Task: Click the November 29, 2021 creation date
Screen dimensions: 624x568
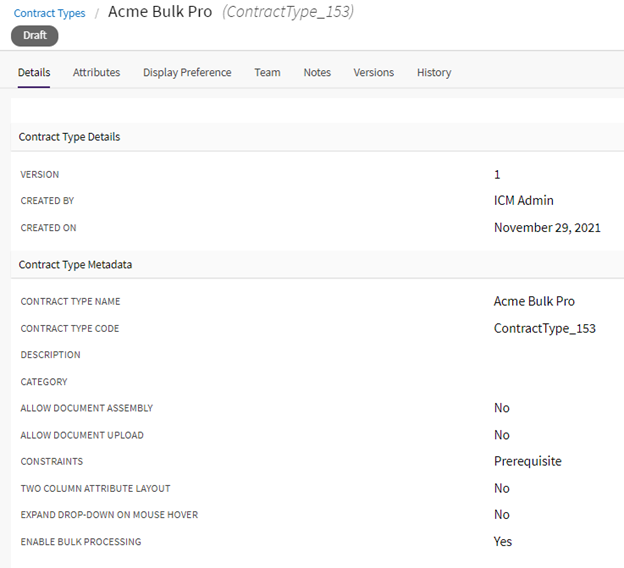Action: click(547, 228)
